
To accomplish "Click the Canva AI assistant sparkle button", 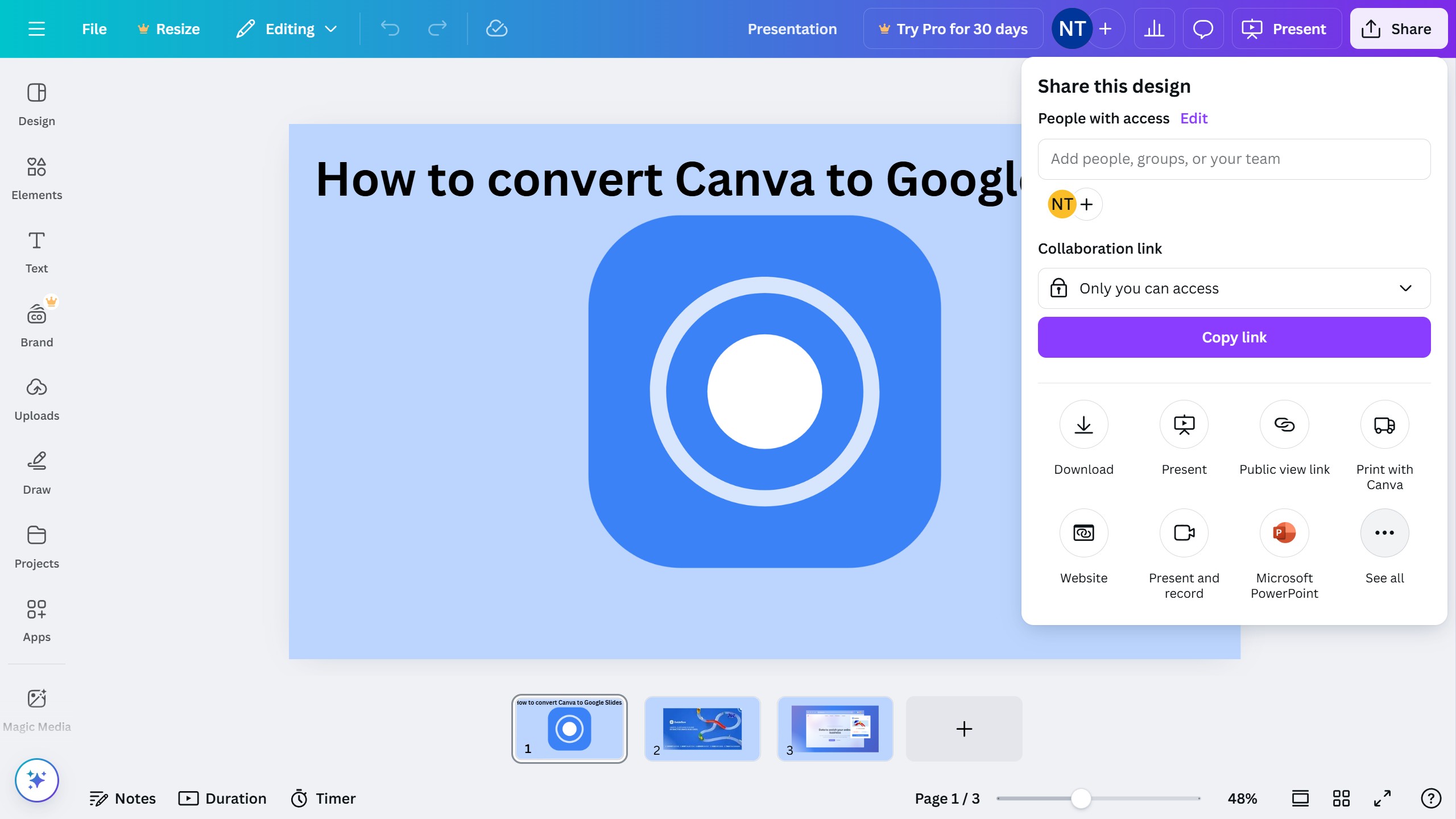I will pyautogui.click(x=36, y=780).
